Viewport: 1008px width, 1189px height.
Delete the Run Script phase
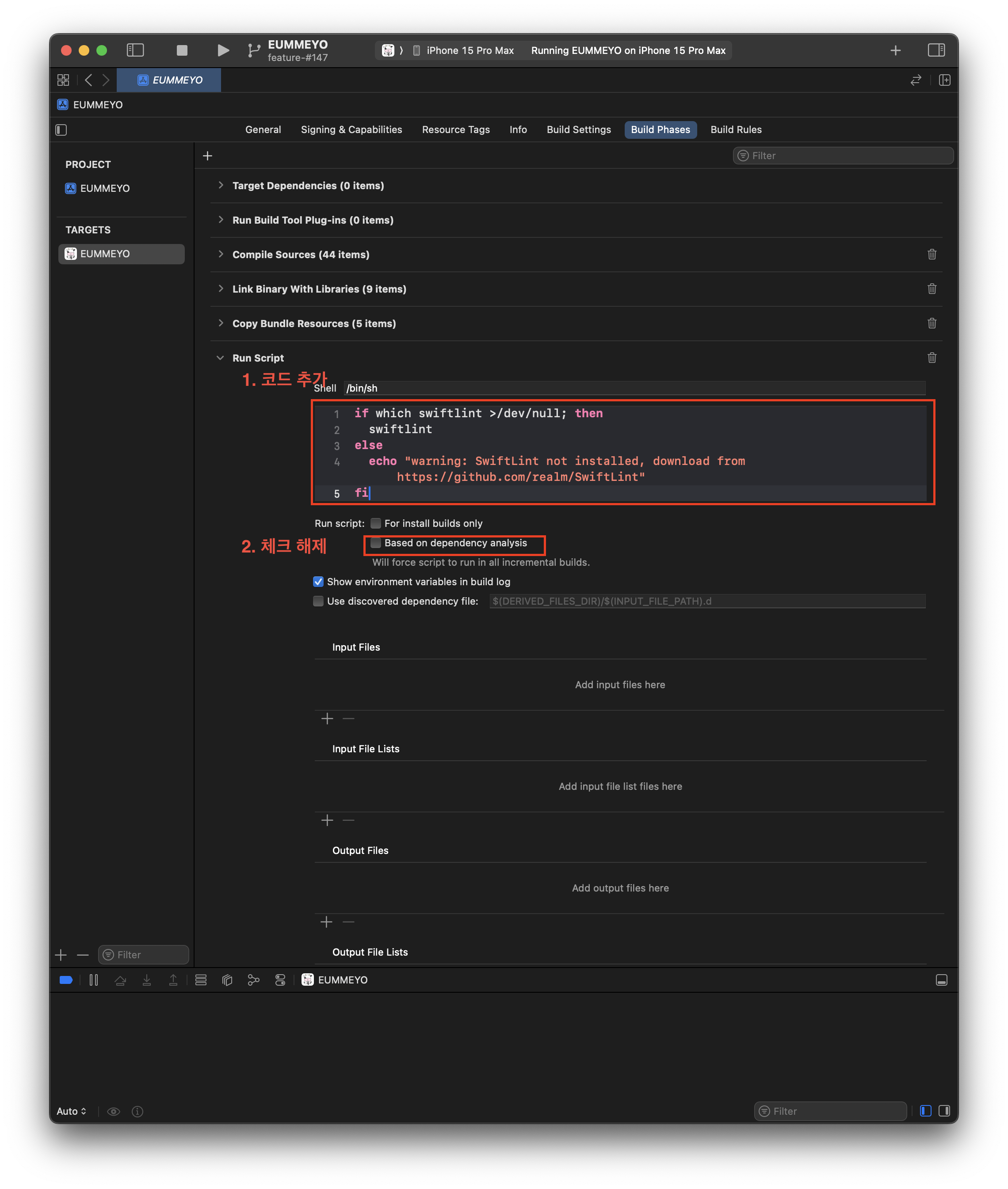pos(932,358)
